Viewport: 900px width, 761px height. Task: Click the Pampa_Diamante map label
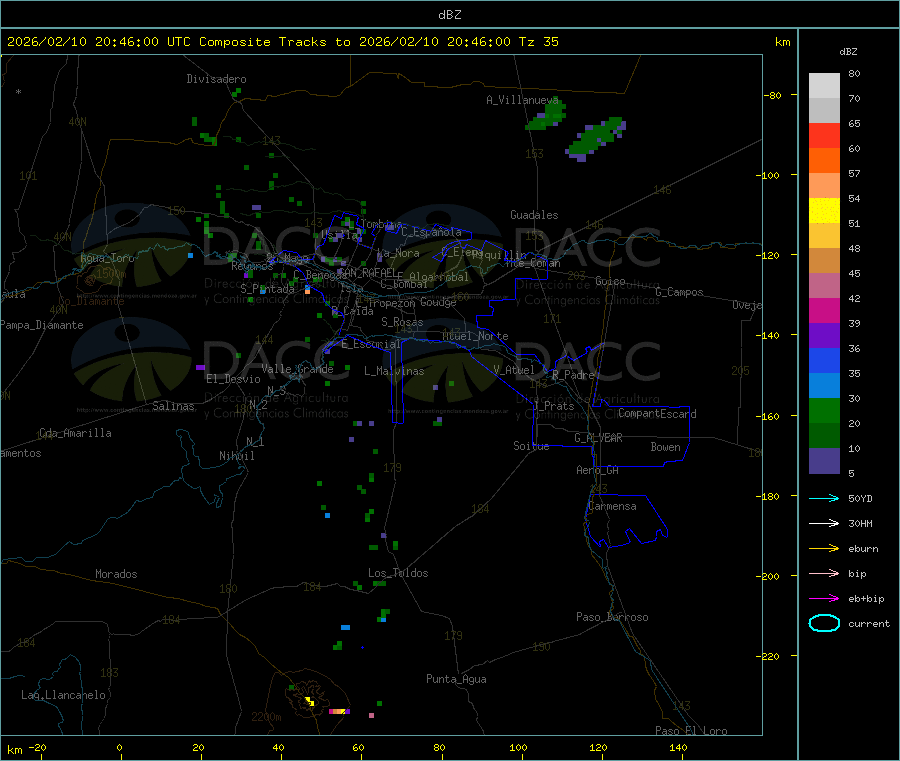pos(41,325)
